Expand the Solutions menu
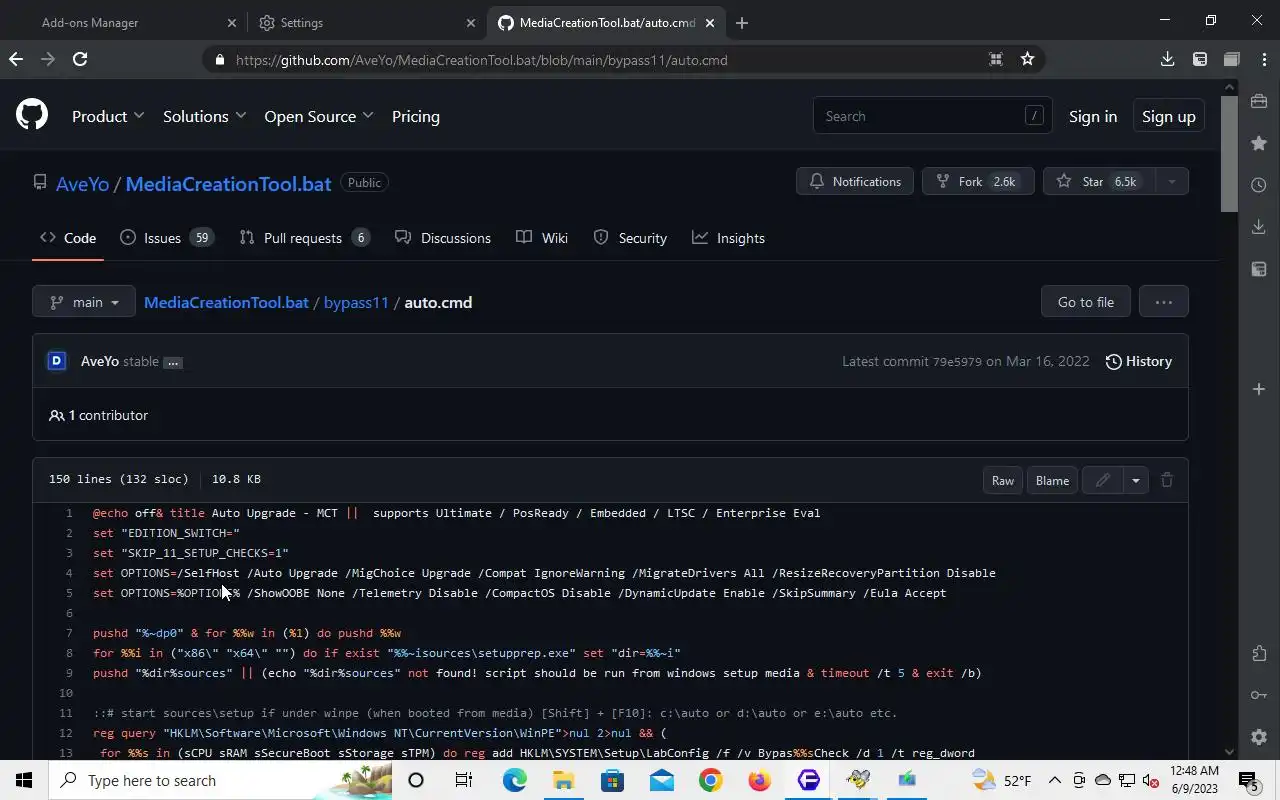1280x800 pixels. pos(205,116)
